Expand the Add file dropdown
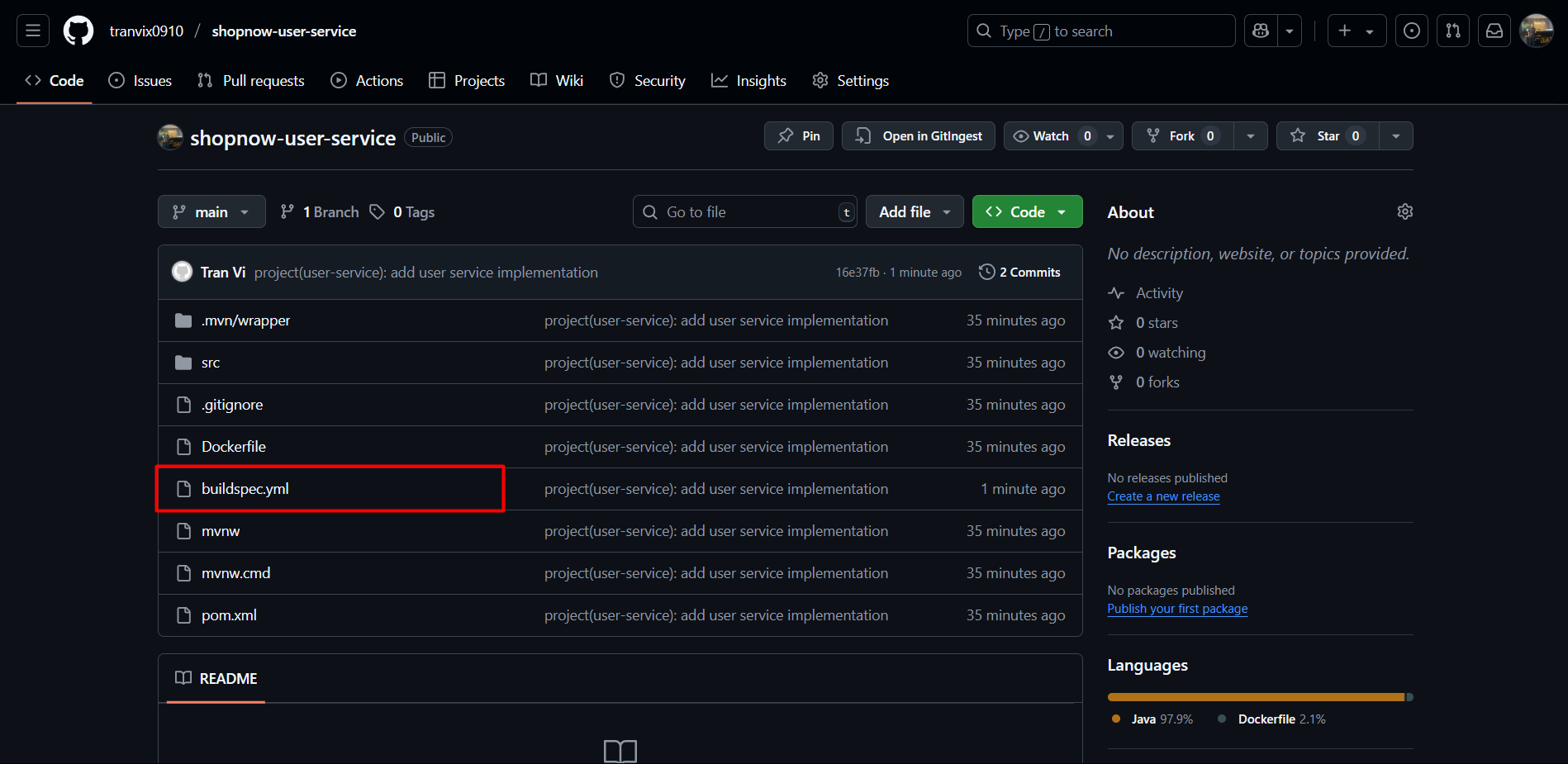Viewport: 1568px width, 764px height. 914,212
